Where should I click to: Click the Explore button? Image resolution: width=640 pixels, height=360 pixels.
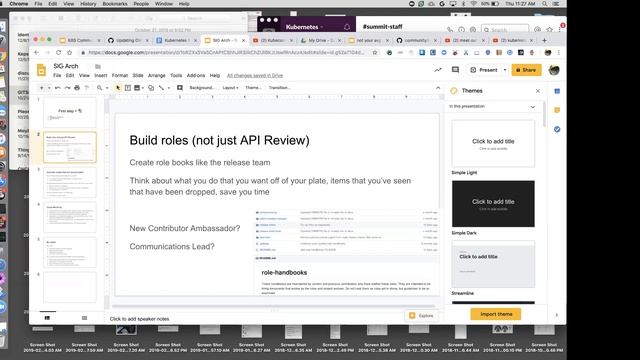point(422,316)
